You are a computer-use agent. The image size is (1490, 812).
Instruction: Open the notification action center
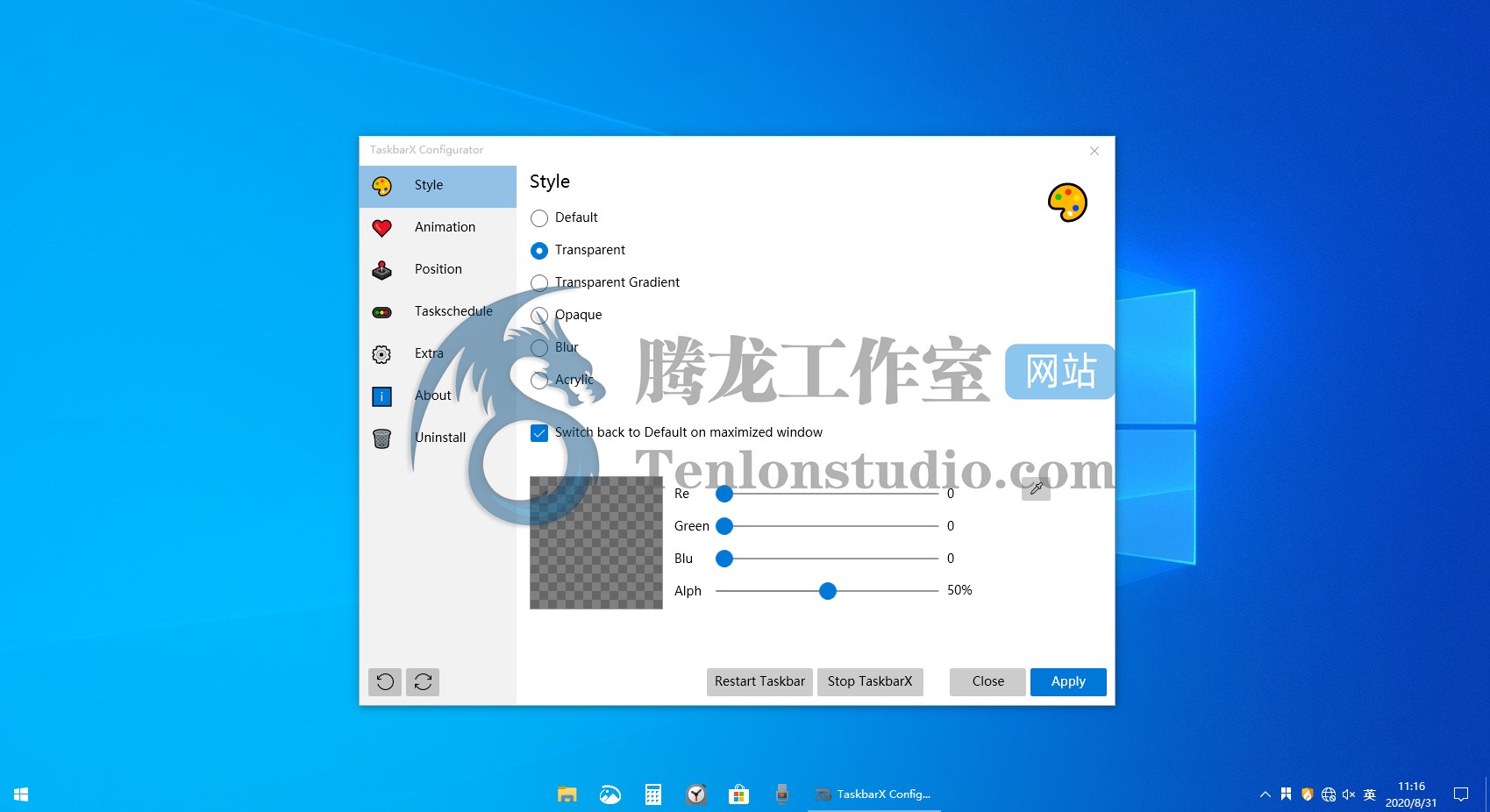pyautogui.click(x=1461, y=794)
